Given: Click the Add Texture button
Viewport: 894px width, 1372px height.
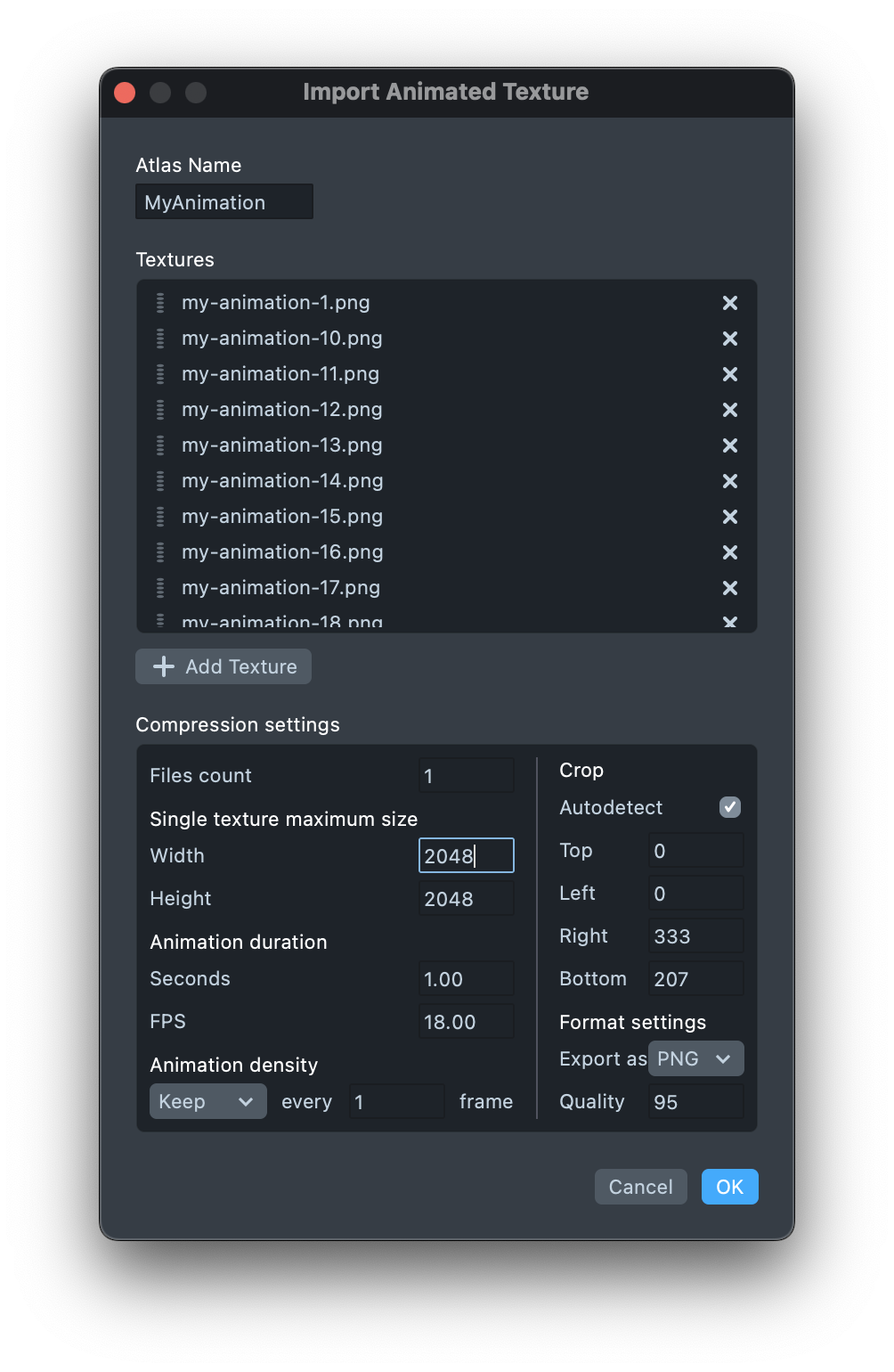Looking at the screenshot, I should (223, 666).
